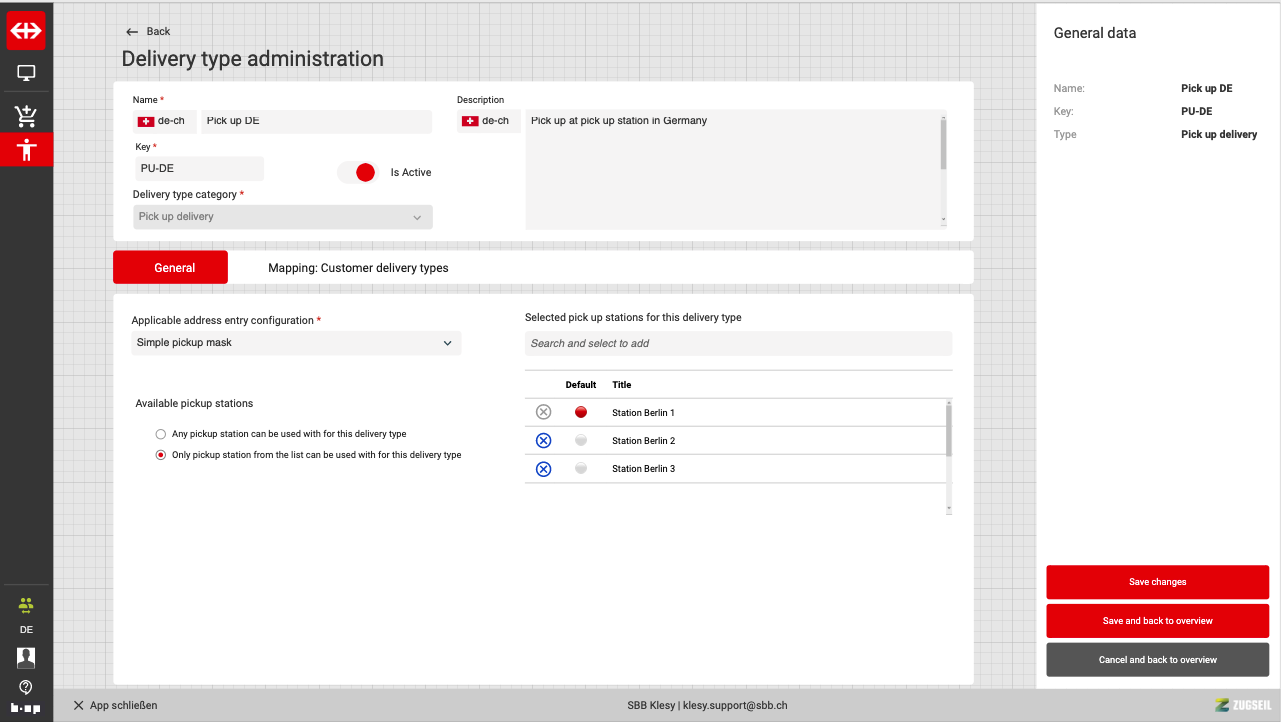Toggle the Is Active switch
1281x722 pixels.
point(358,172)
